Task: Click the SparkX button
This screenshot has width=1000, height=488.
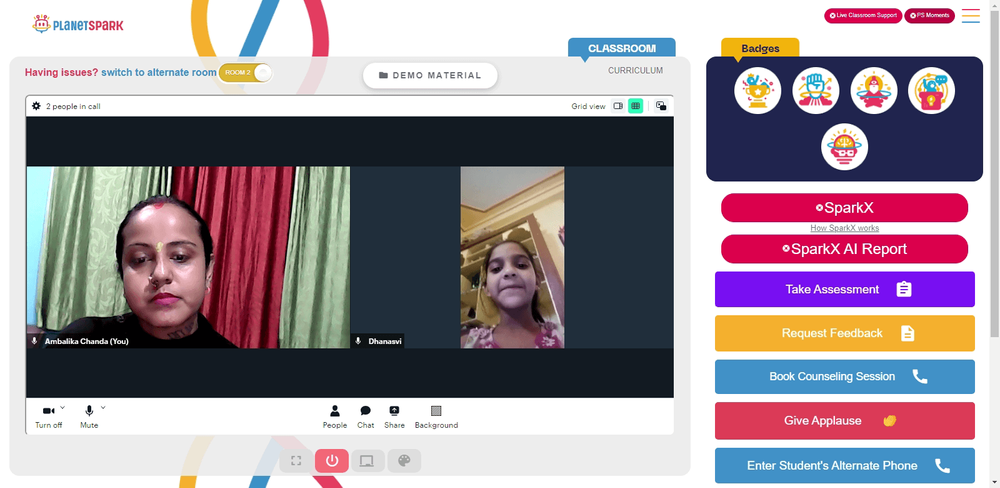Action: (844, 208)
